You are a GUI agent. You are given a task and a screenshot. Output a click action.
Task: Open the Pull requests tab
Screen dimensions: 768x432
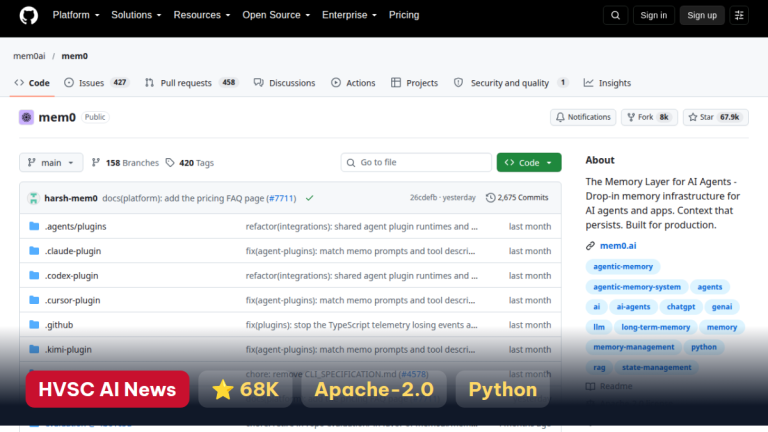tap(191, 83)
